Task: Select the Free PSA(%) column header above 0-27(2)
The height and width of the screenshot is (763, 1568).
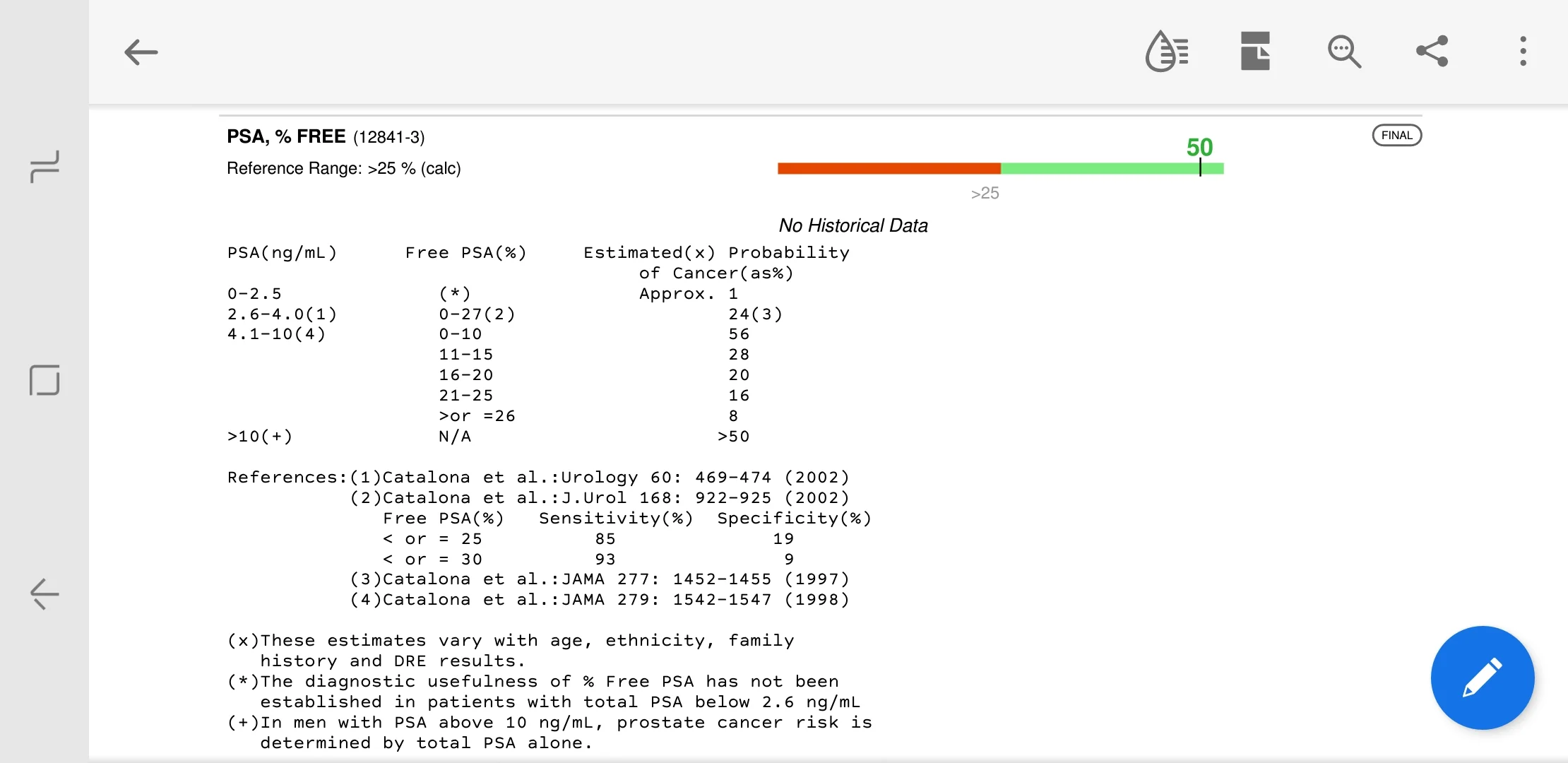Action: [x=466, y=253]
